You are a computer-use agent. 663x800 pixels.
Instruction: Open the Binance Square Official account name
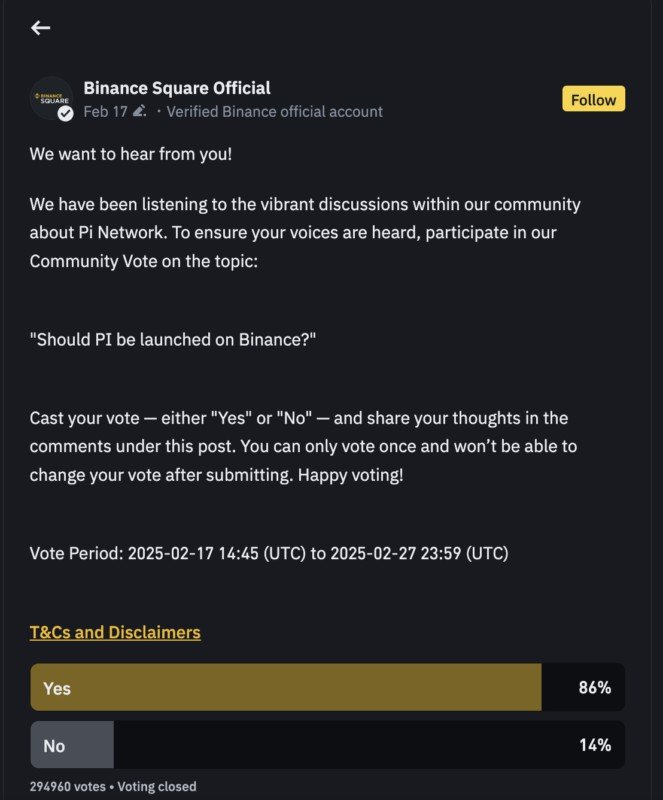coord(177,88)
